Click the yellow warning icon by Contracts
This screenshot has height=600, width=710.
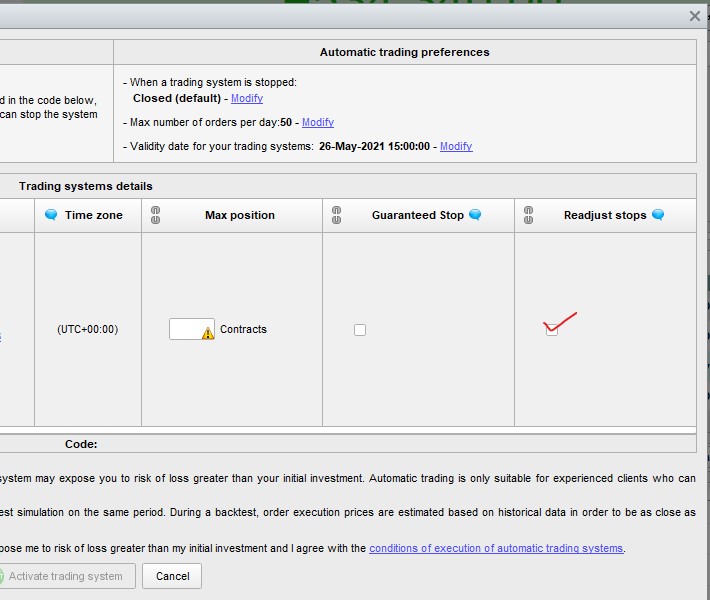point(208,333)
